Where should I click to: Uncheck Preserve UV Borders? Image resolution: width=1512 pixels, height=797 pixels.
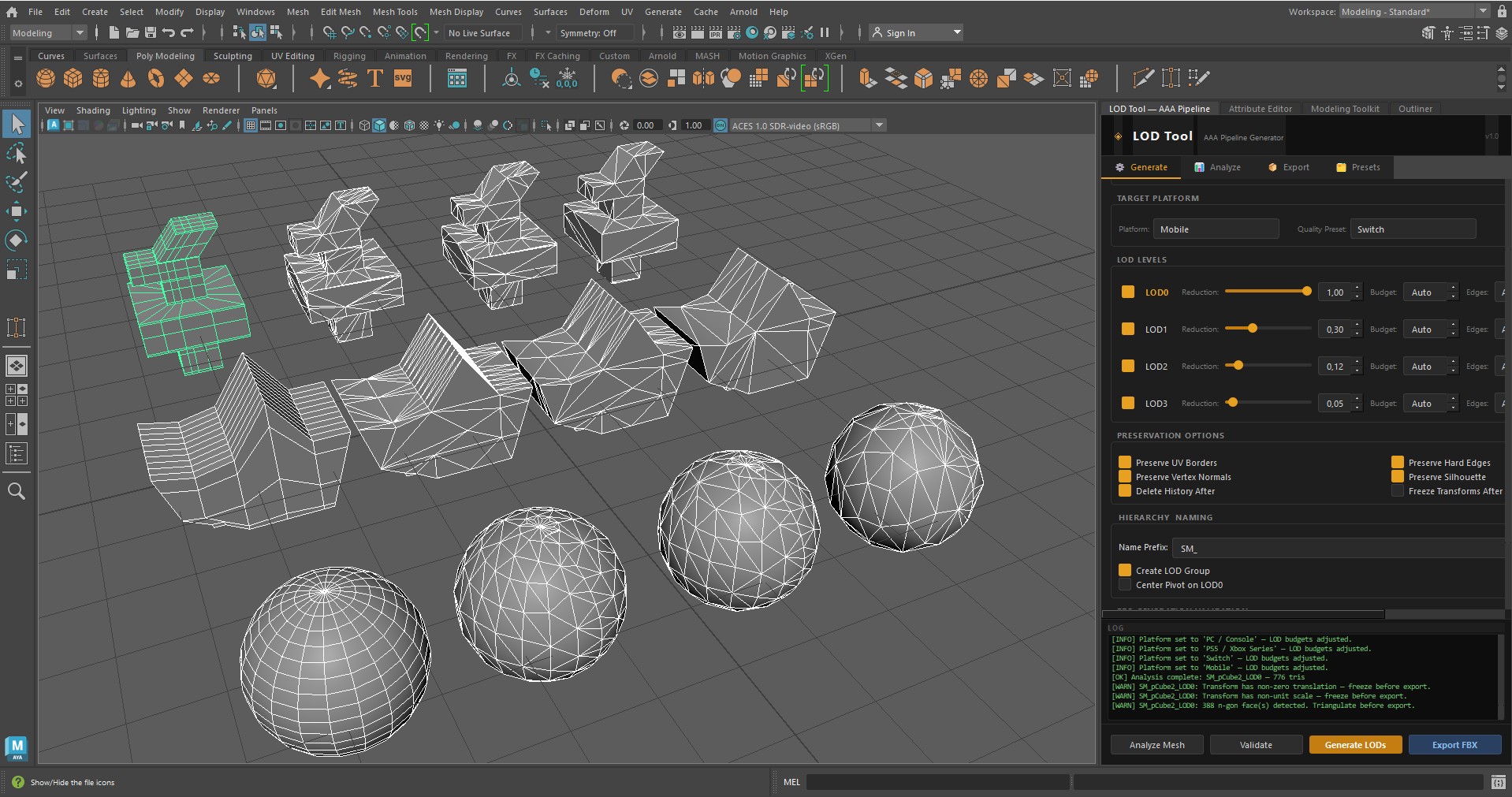(x=1125, y=463)
